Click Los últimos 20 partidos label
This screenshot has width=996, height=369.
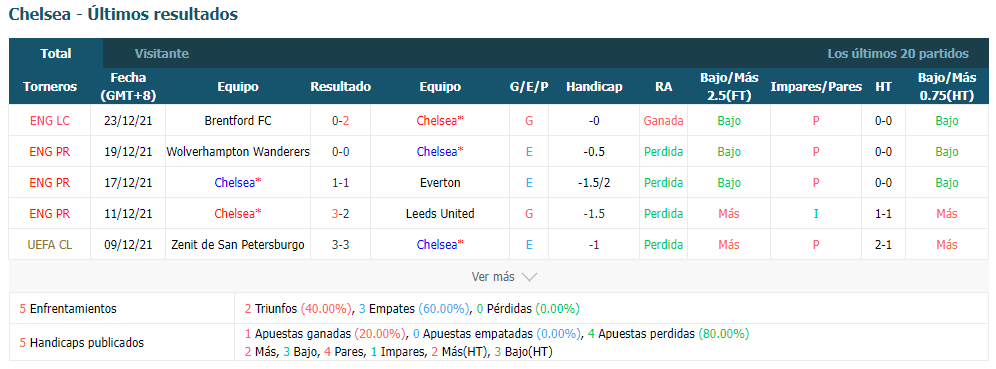898,54
